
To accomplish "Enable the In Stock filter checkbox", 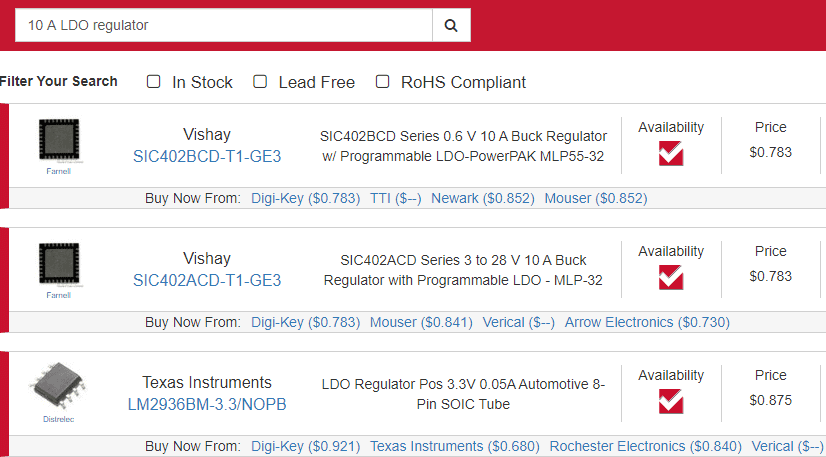I will point(153,82).
